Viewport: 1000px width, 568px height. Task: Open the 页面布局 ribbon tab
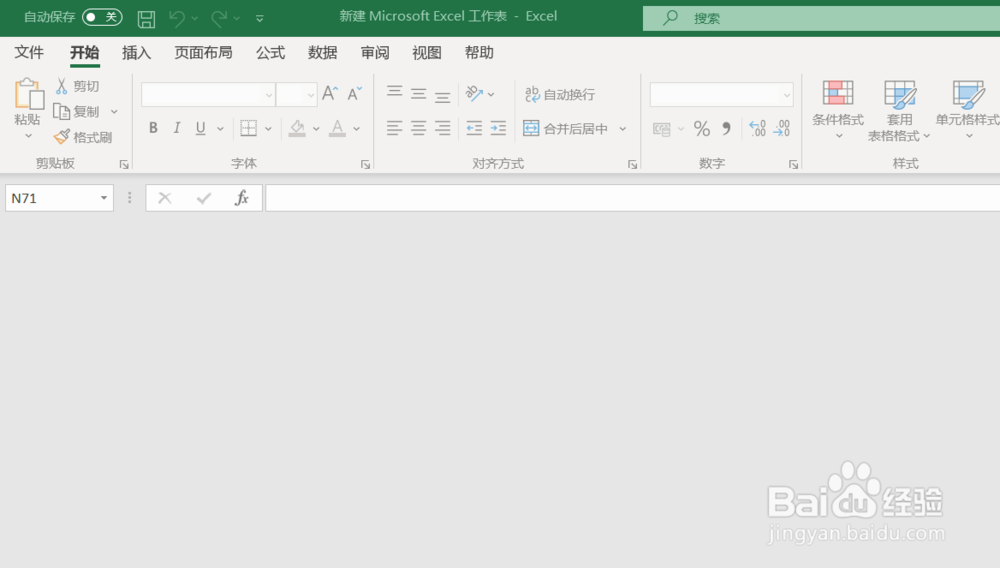point(203,52)
